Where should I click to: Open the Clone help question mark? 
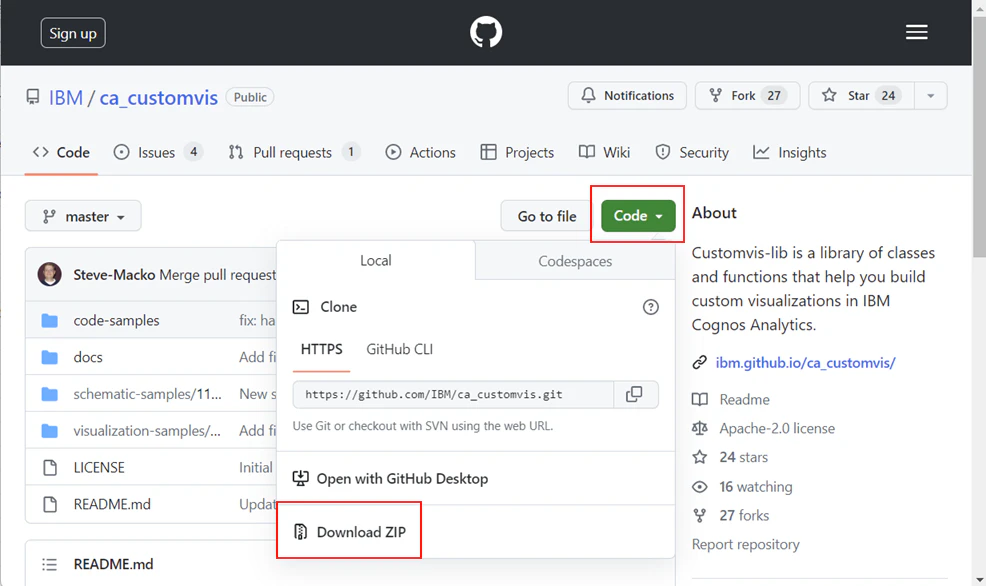[650, 307]
